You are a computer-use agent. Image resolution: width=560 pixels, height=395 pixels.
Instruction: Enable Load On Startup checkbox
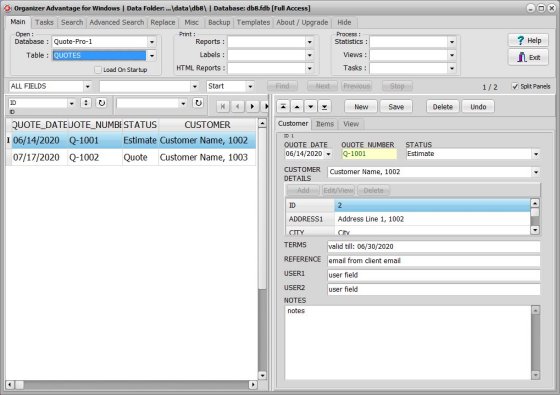point(98,70)
